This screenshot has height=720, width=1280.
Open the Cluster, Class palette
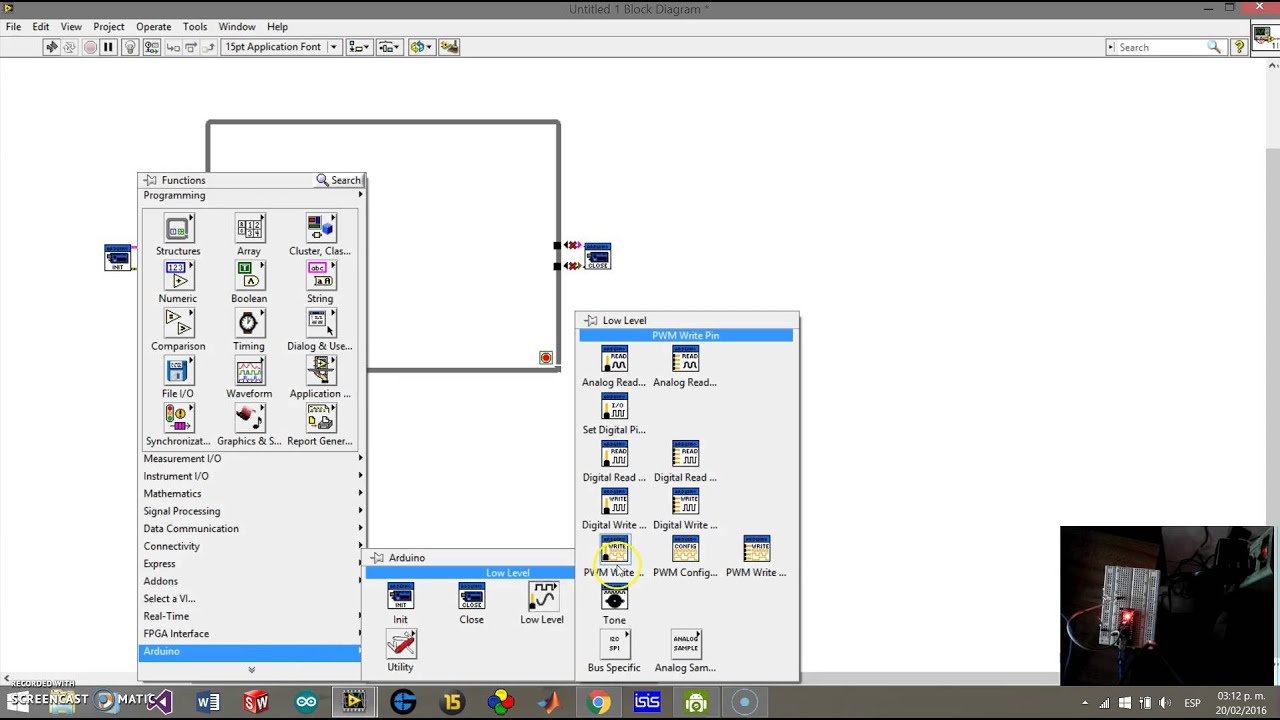click(320, 229)
